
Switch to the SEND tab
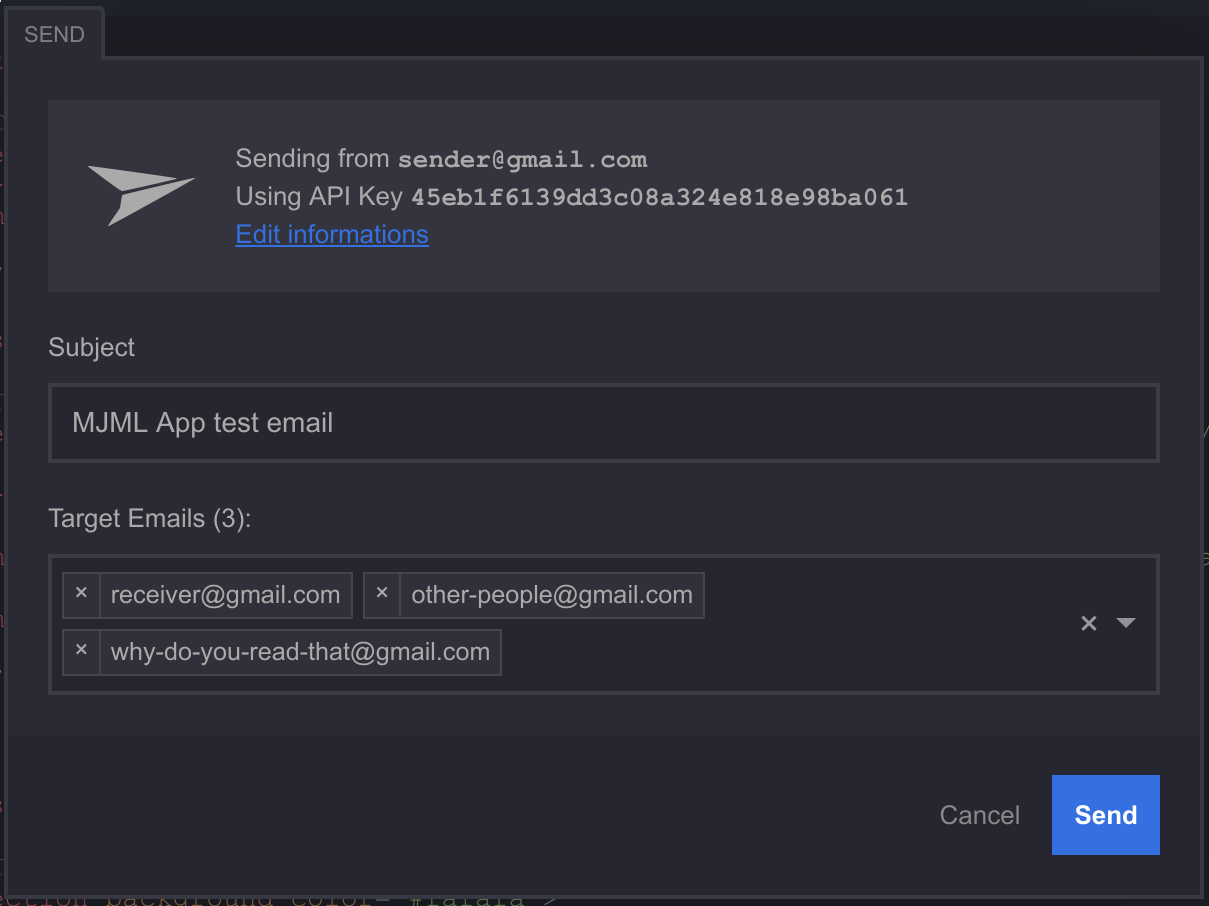tap(55, 35)
